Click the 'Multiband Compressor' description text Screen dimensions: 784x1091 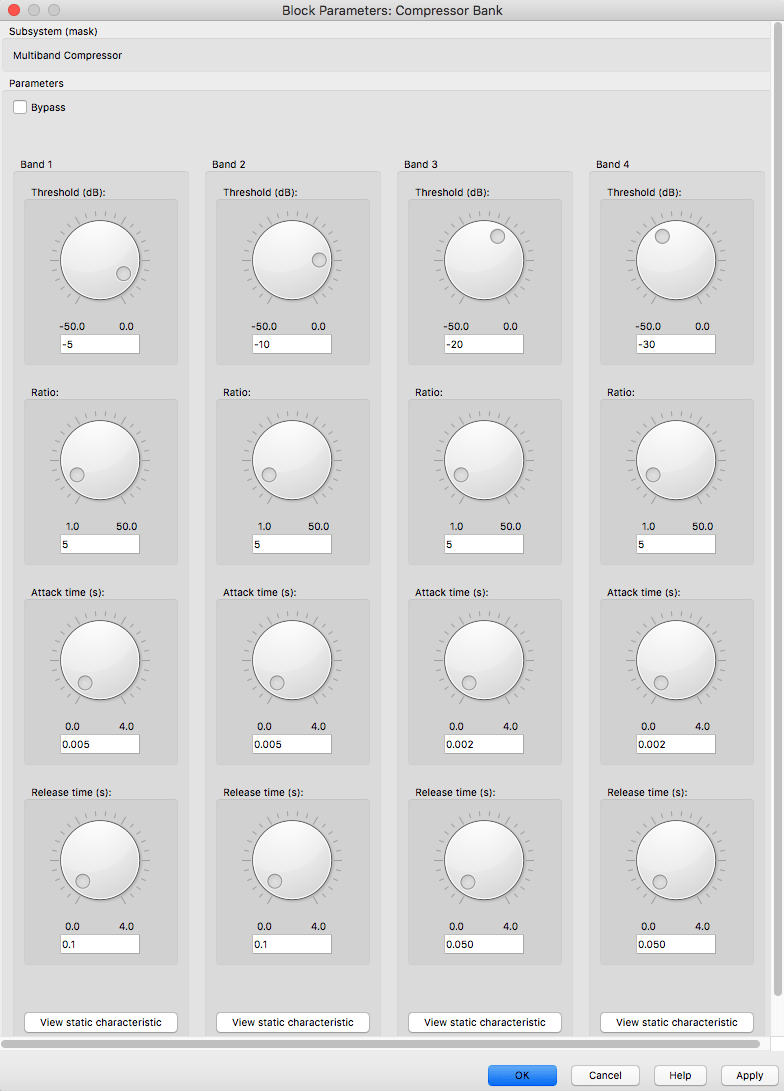[67, 55]
